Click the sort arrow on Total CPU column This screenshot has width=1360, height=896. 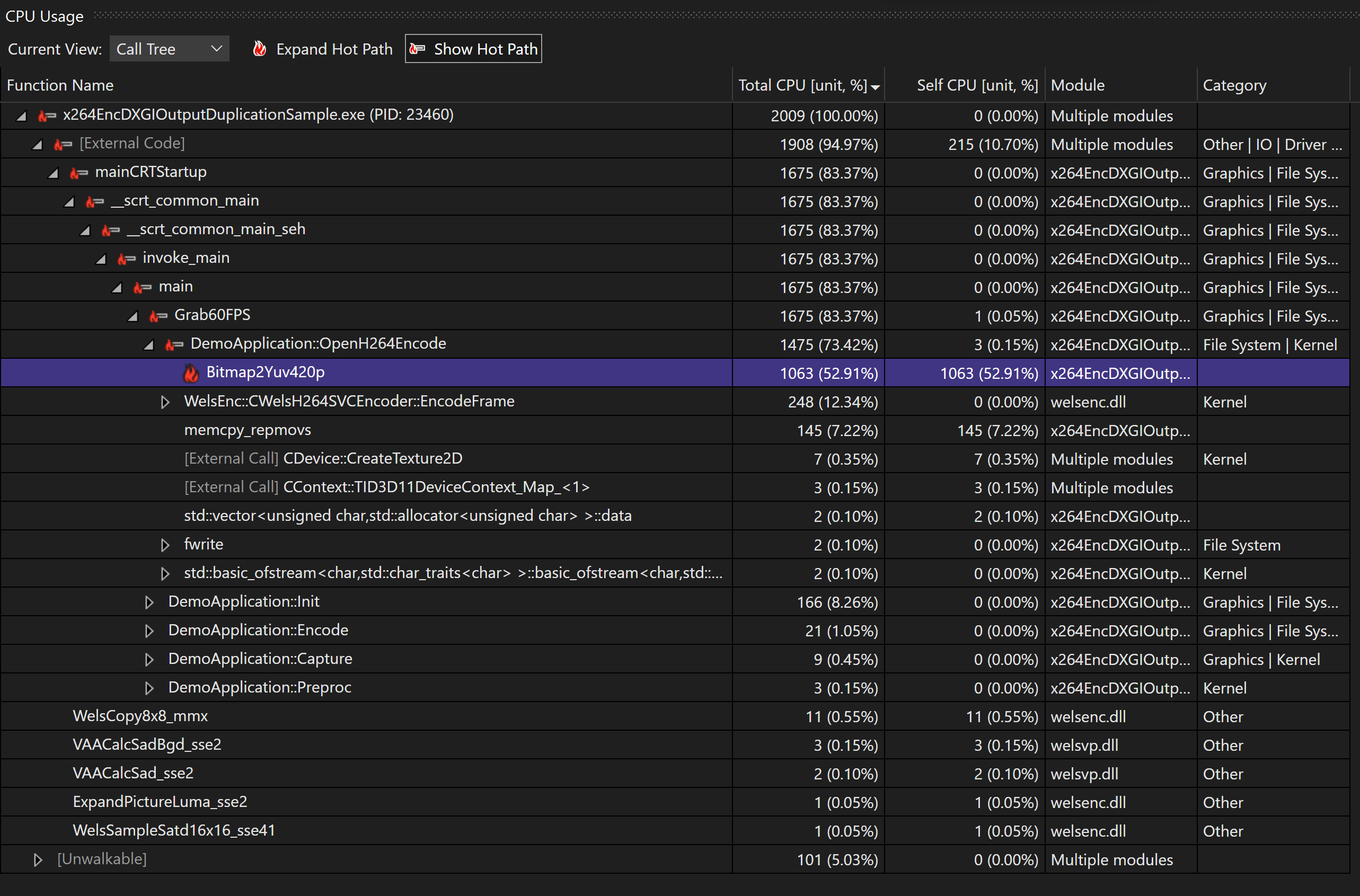pos(876,86)
